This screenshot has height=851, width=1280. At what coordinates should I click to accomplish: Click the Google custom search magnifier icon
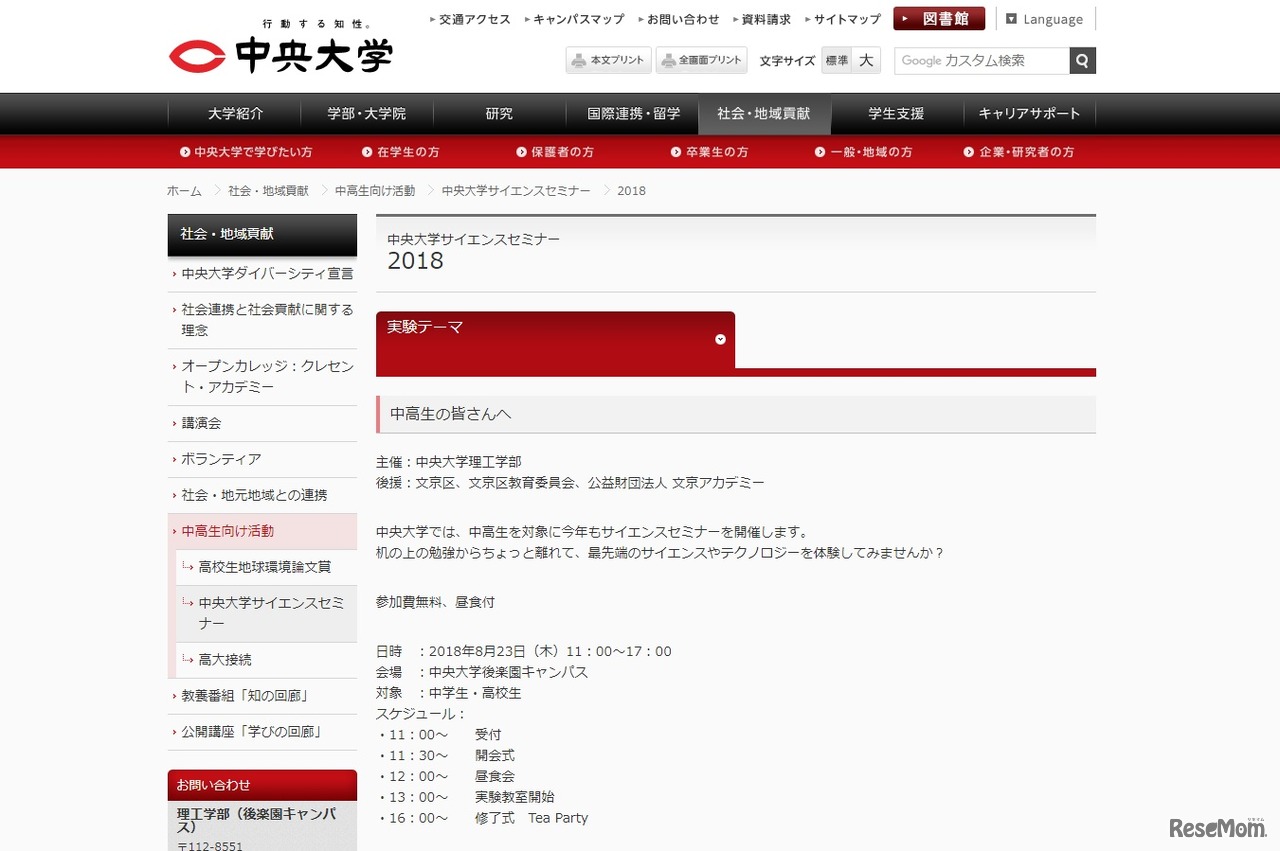[1082, 60]
